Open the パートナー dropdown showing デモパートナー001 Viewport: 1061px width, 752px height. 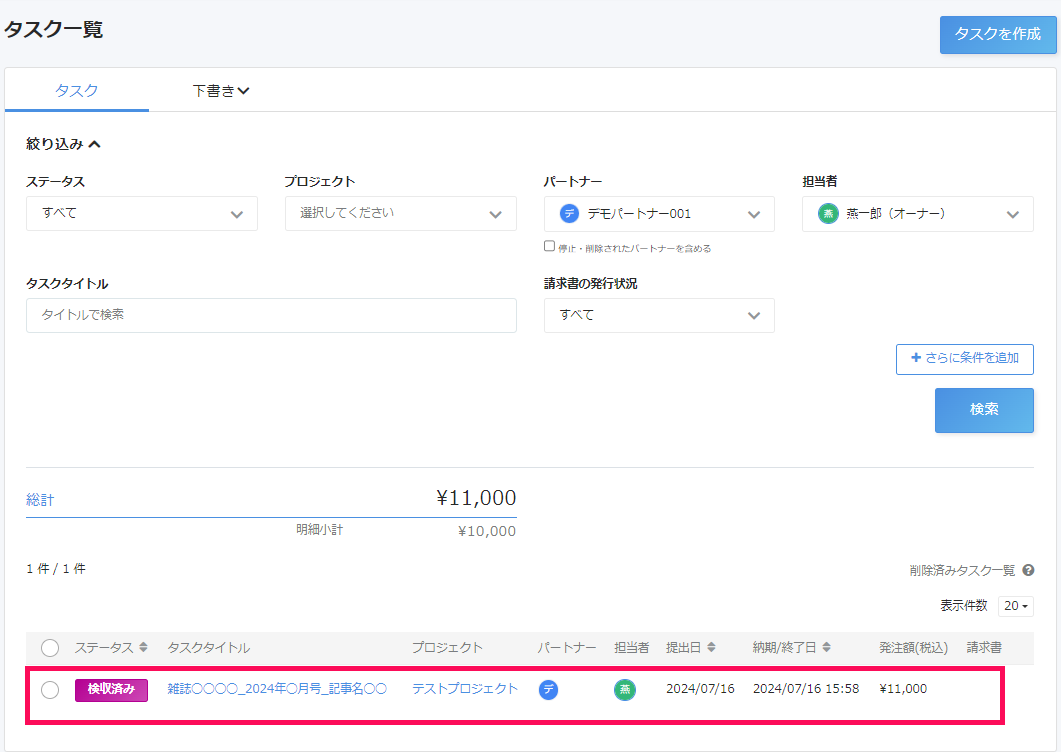(659, 214)
